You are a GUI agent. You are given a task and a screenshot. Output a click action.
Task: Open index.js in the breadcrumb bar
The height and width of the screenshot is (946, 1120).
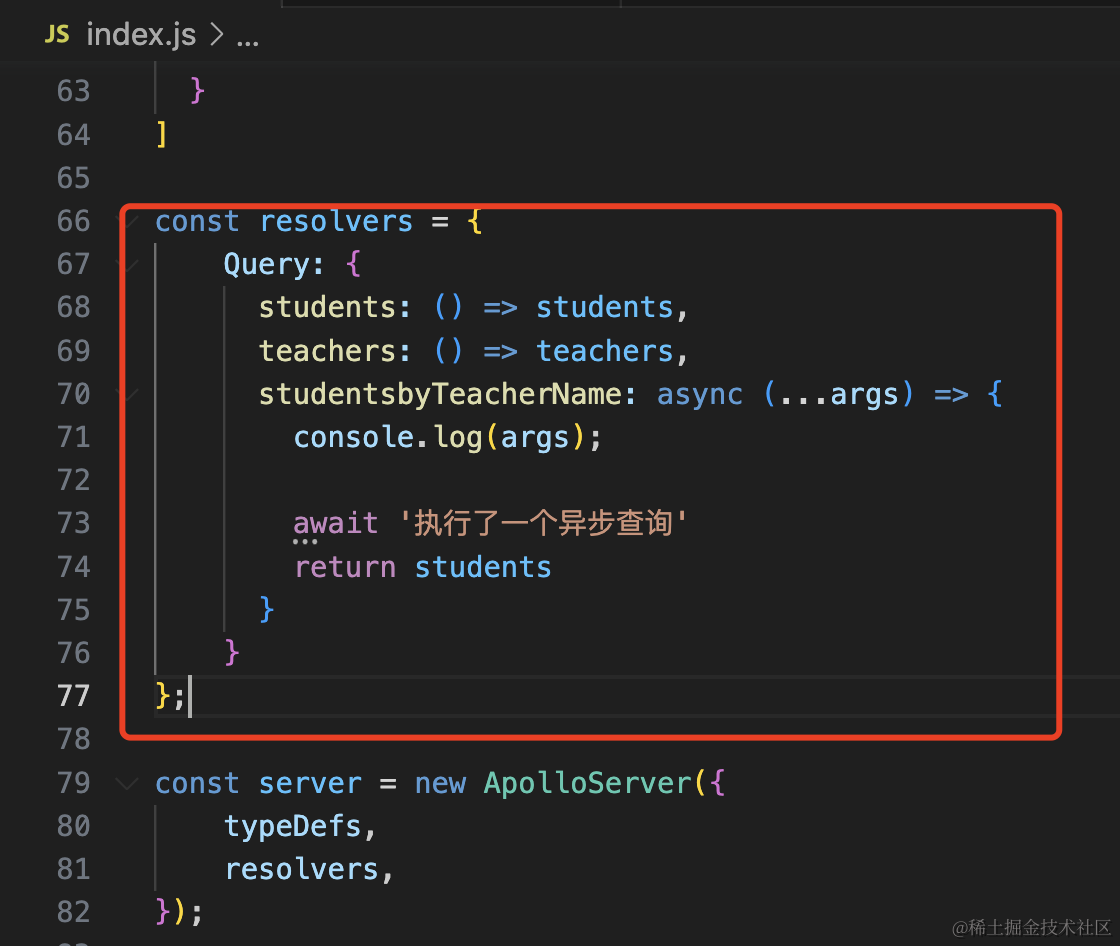point(141,34)
